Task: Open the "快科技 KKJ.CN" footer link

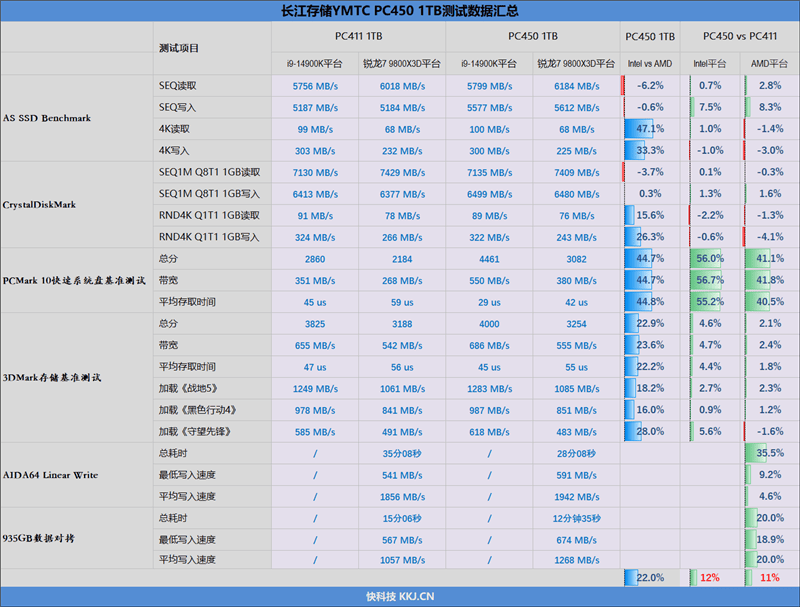Action: coord(400,596)
